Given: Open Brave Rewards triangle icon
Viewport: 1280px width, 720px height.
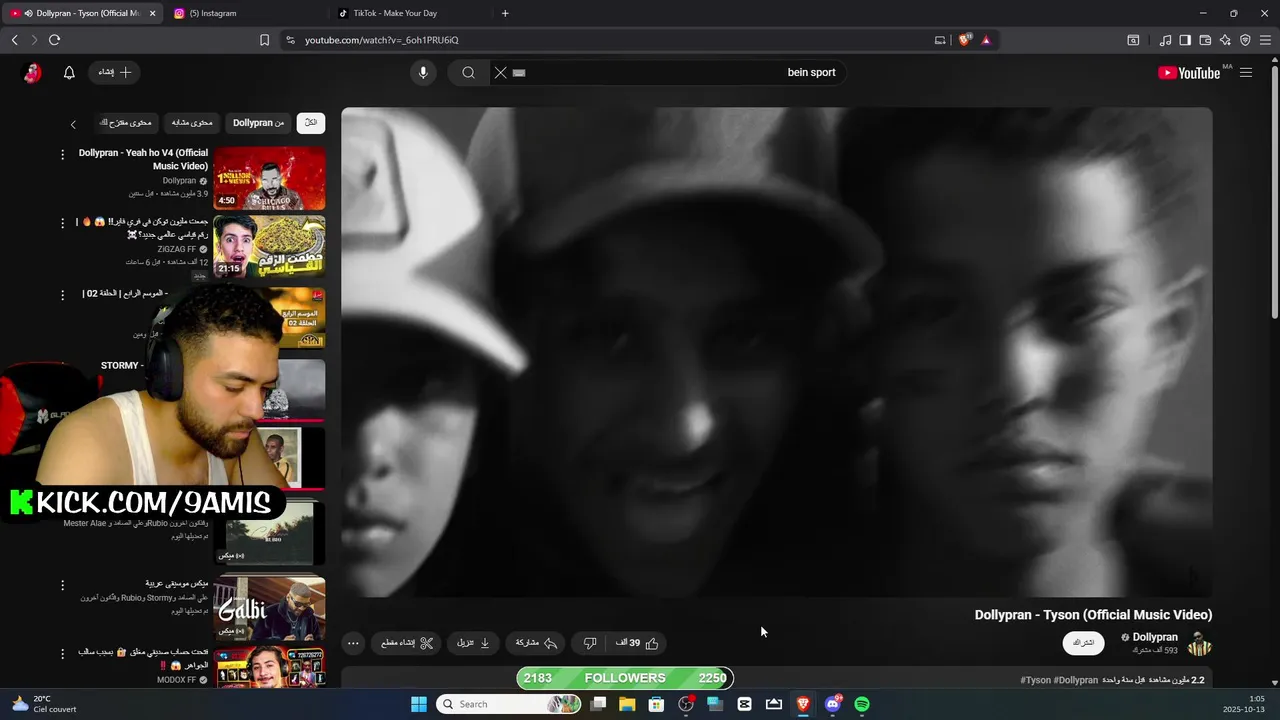Looking at the screenshot, I should [x=986, y=40].
